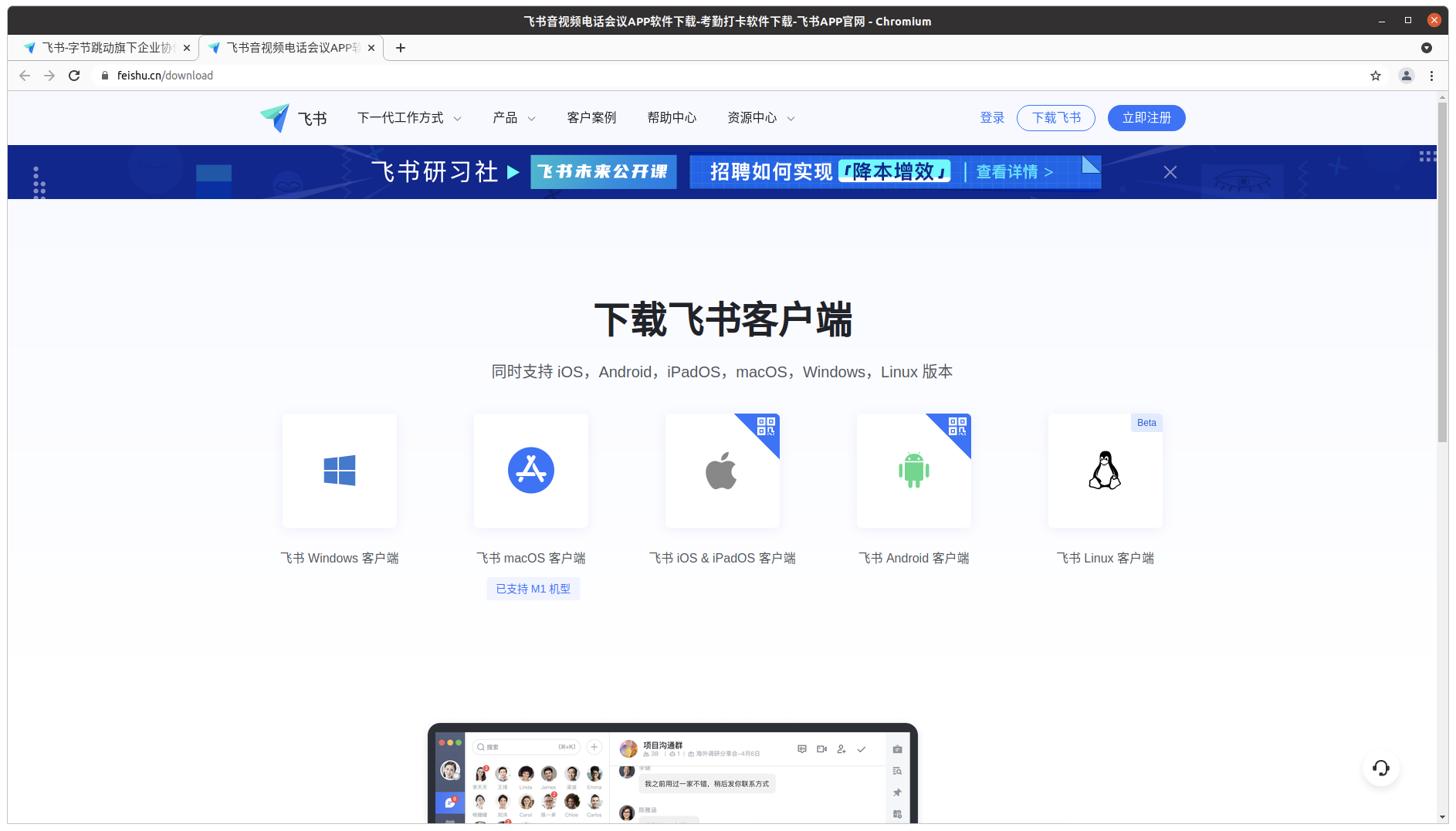Show QR code on the Android card
The image size is (1456, 831).
click(957, 426)
